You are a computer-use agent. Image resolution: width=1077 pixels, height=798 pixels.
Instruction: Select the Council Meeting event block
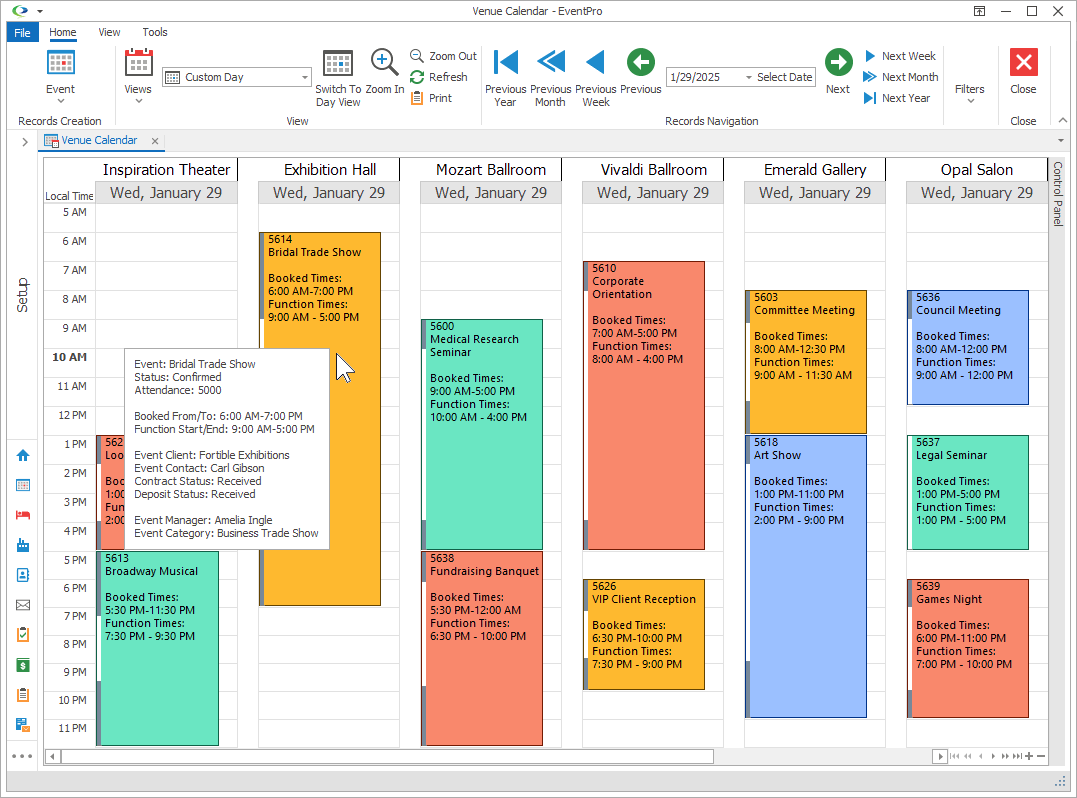point(968,347)
